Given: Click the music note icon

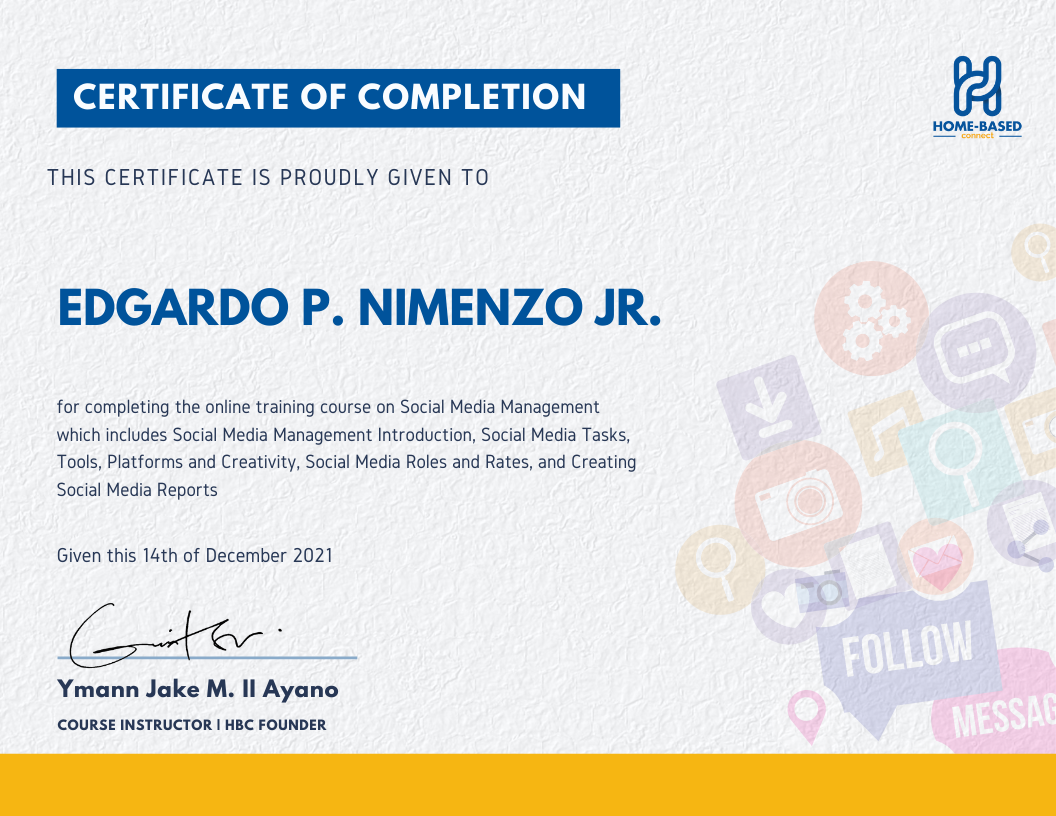Looking at the screenshot, I should [x=882, y=436].
